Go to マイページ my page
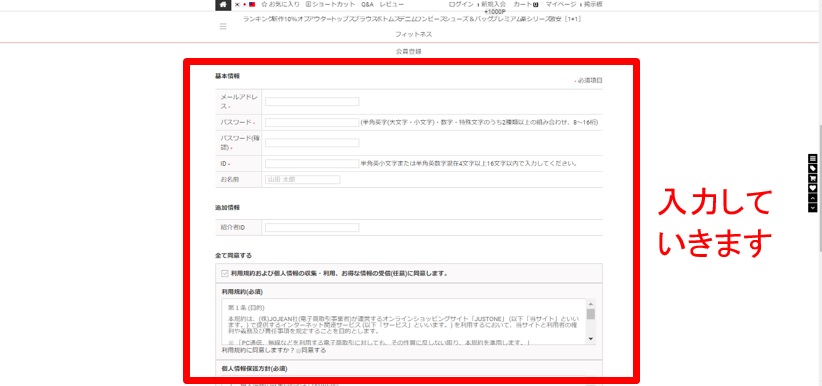The image size is (822, 386). (561, 4)
